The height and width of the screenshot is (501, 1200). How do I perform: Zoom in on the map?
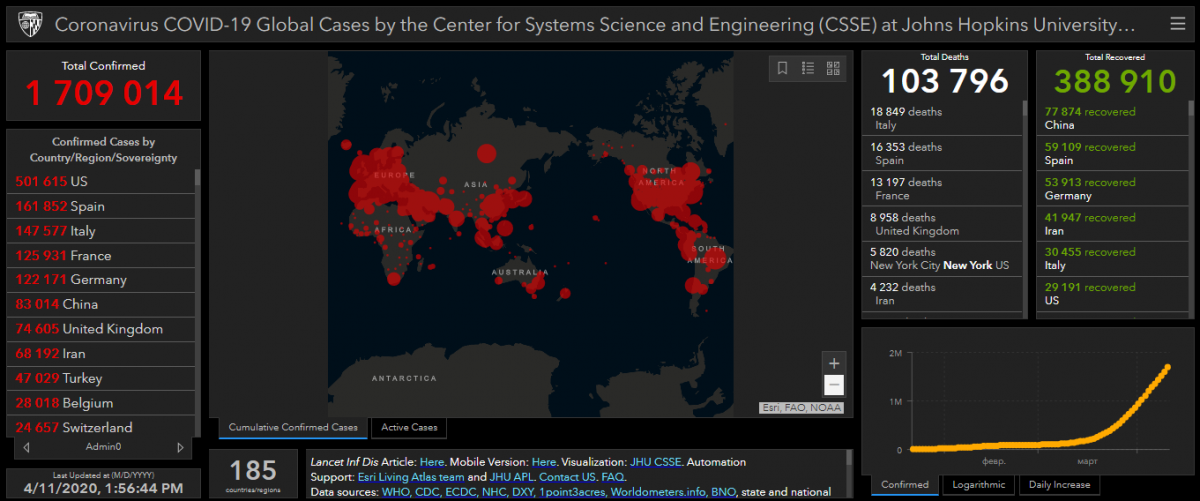point(834,363)
